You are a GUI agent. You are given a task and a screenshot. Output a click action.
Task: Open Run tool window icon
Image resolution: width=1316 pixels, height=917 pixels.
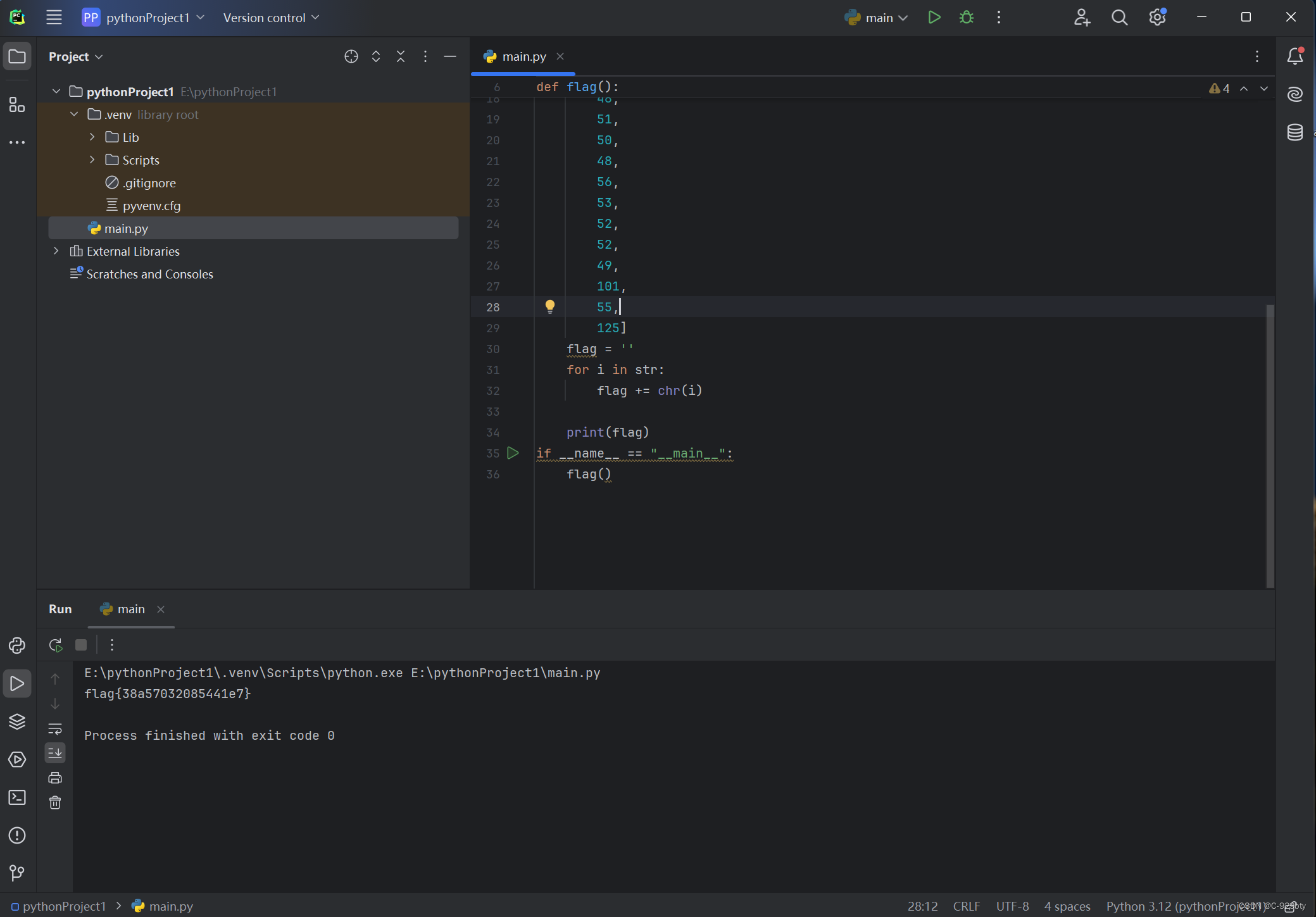click(x=17, y=683)
